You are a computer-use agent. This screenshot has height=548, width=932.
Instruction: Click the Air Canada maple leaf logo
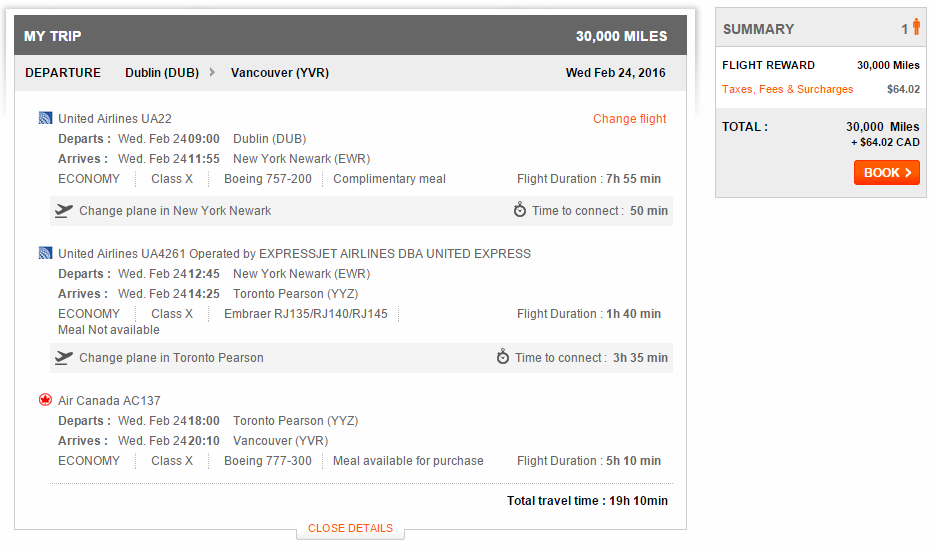point(45,400)
